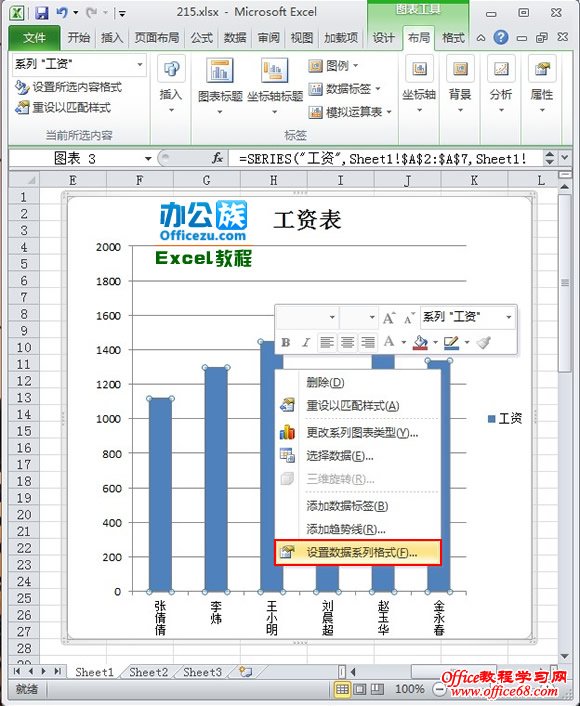Viewport: 580px width, 706px height.
Task: Expand the formula bar with the double-chevron button
Action: (565, 158)
